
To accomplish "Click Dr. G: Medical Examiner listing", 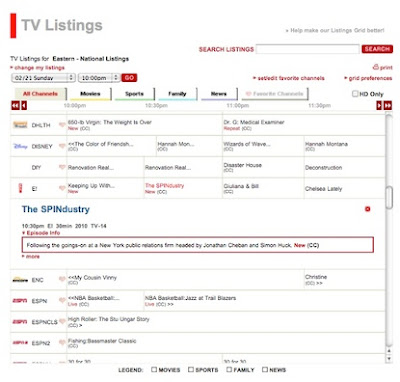I will tap(254, 122).
